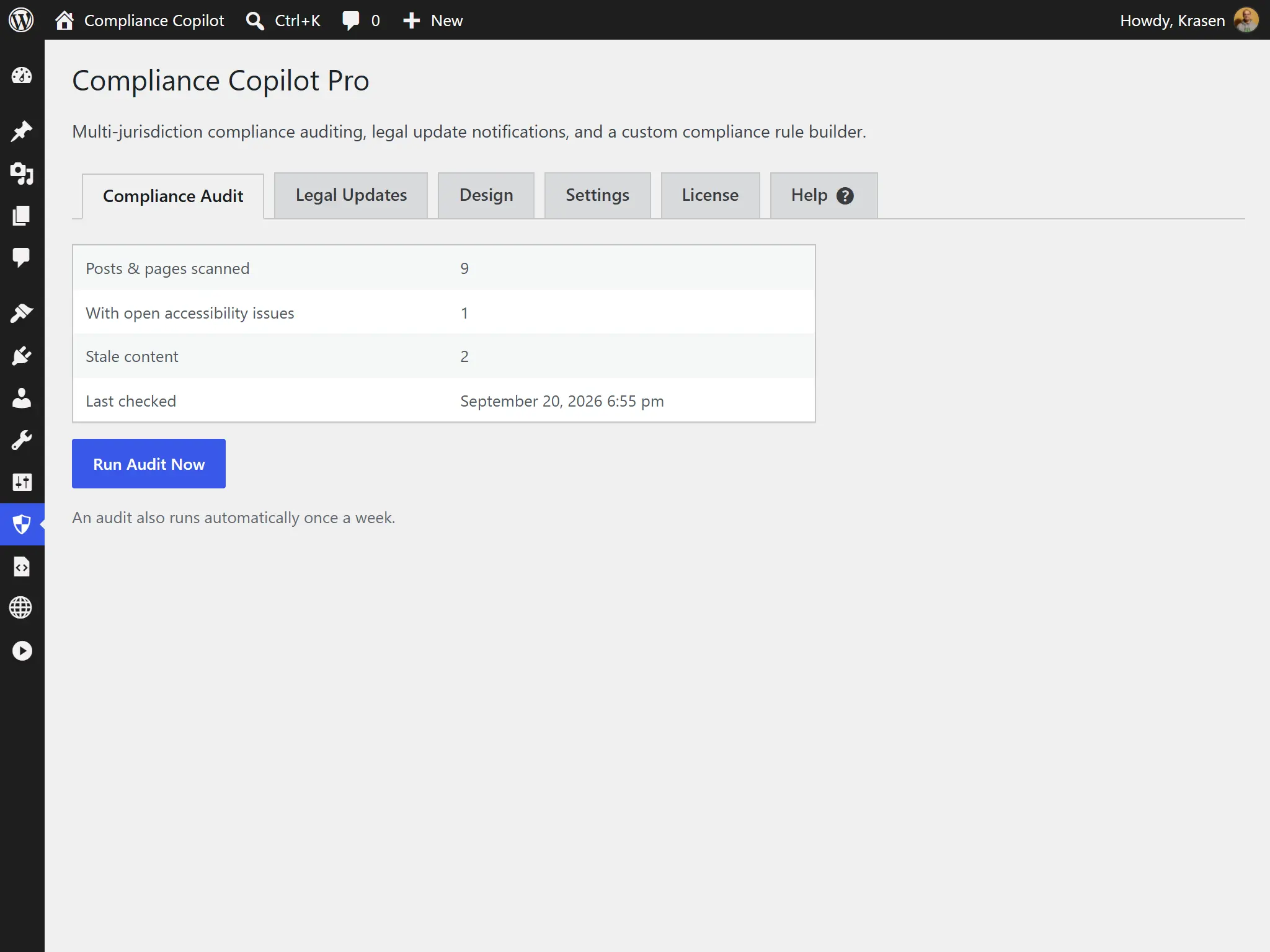Click the search magnifier icon
Screen dimensions: 1270x952
(254, 20)
